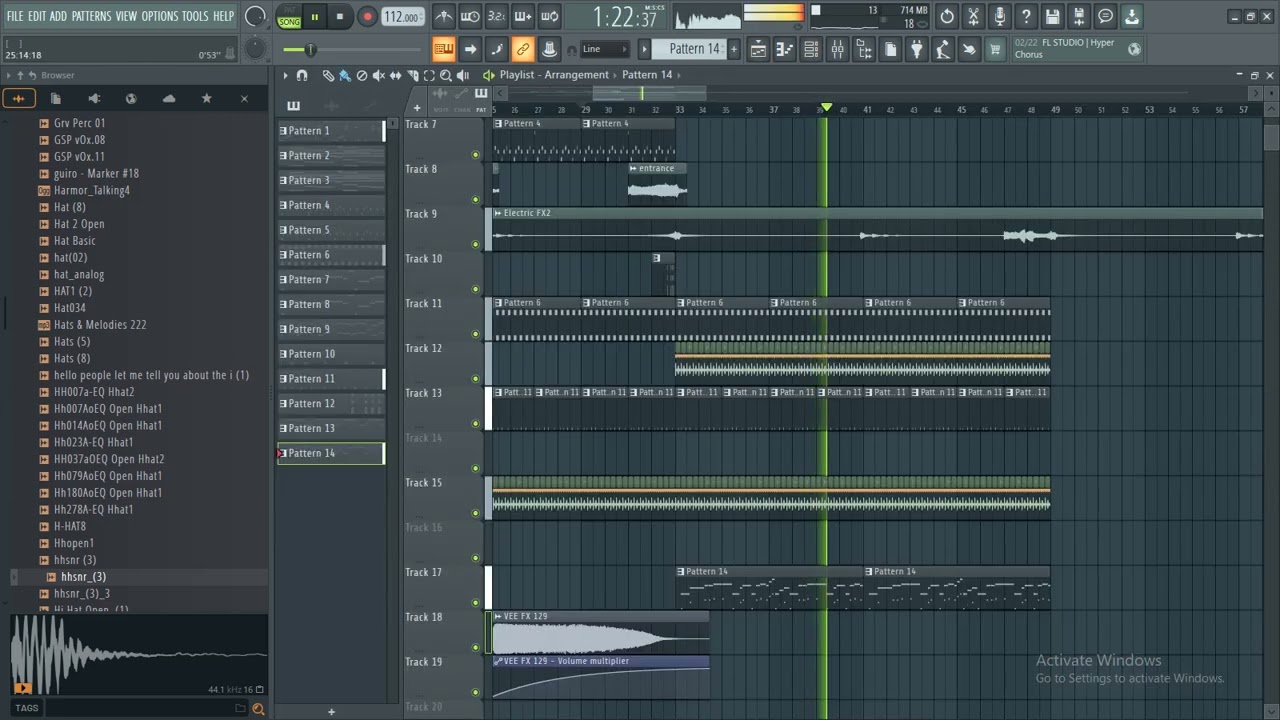
Task: Activate the Playback speaker tool in Playlist
Action: click(463, 75)
